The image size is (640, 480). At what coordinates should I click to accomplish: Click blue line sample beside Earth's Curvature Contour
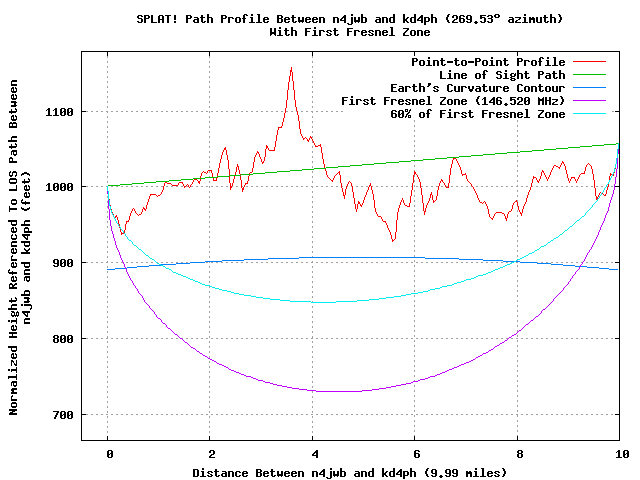(x=589, y=88)
